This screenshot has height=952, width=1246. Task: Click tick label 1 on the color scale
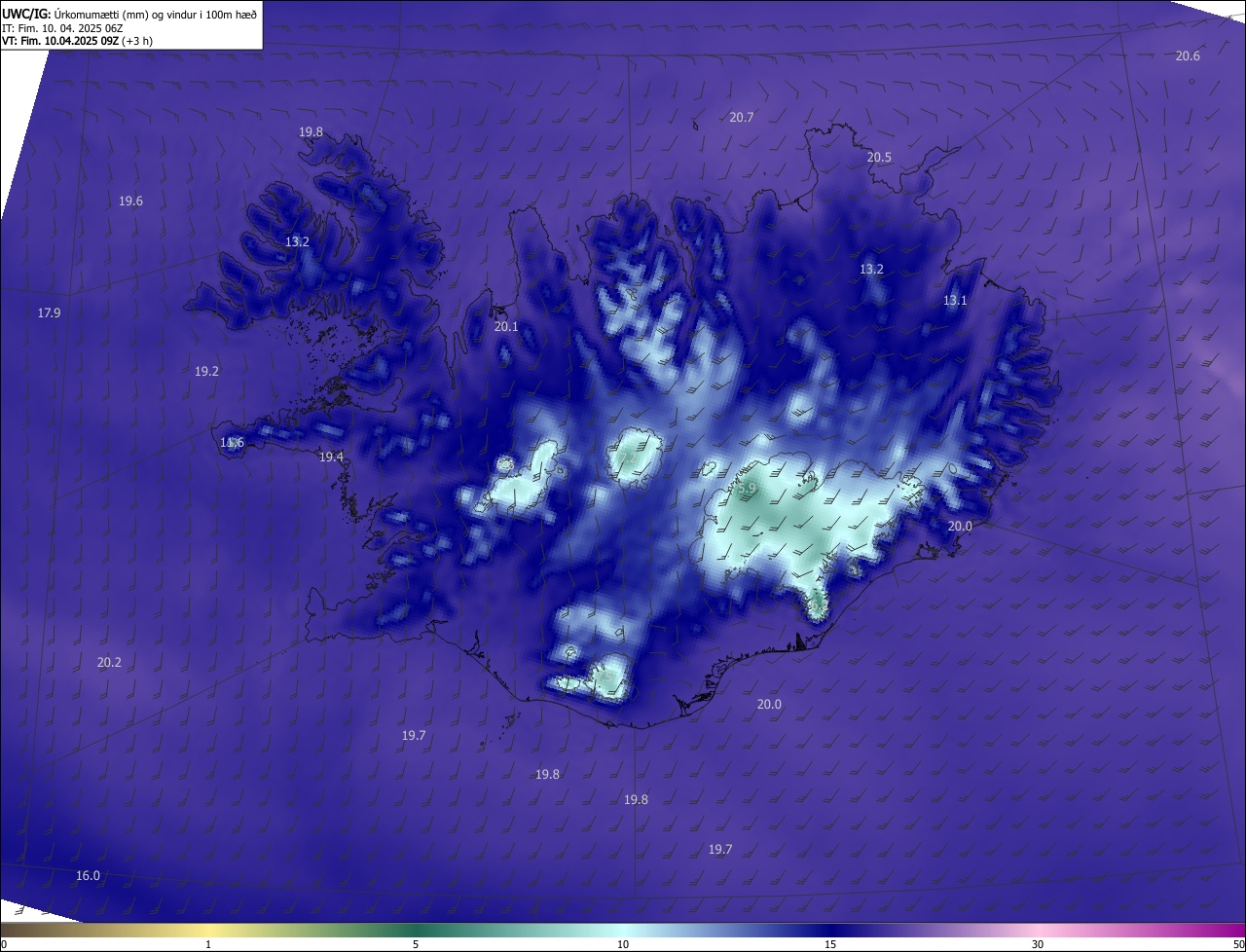[208, 944]
